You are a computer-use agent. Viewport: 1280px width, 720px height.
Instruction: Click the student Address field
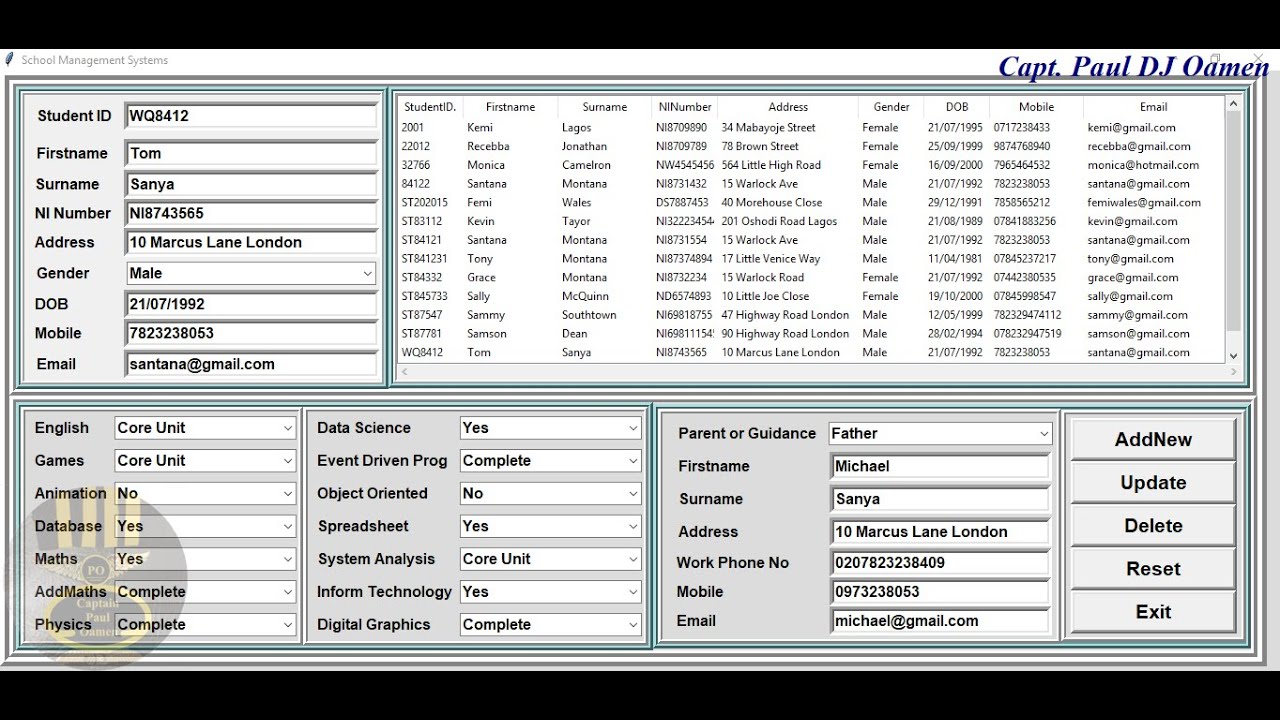(251, 242)
